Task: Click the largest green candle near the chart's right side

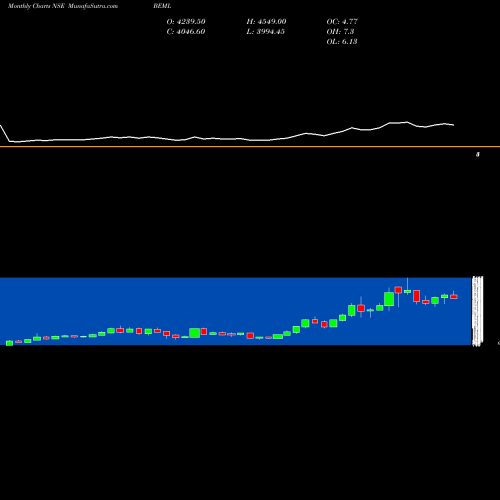Action: pyautogui.click(x=389, y=299)
